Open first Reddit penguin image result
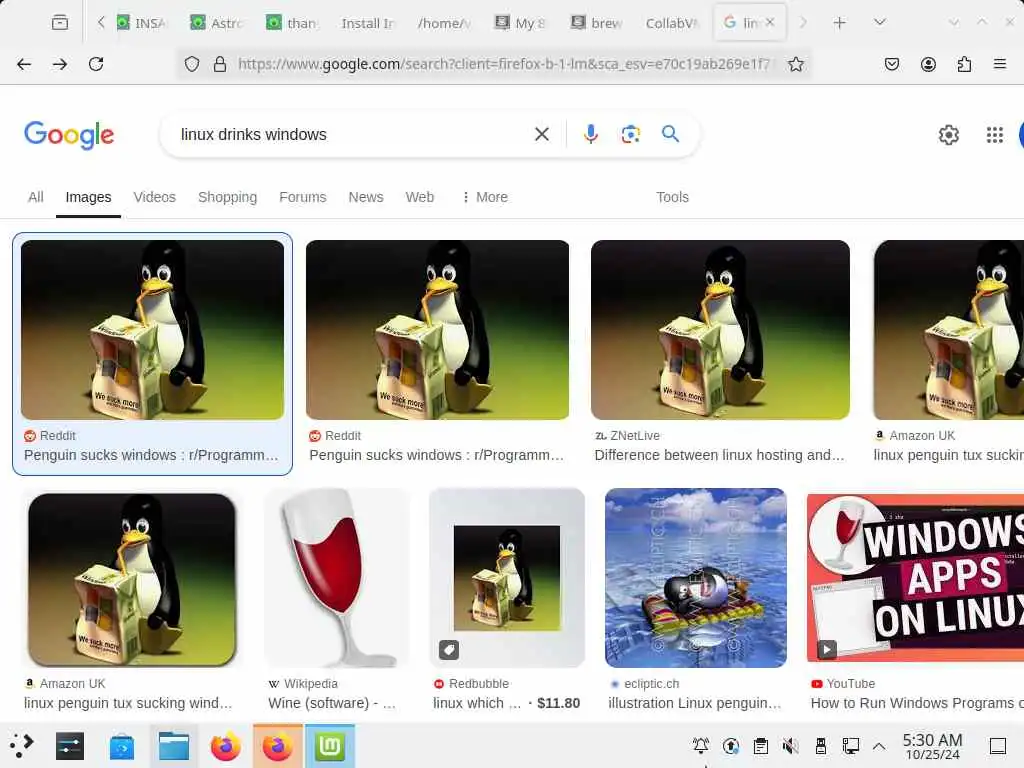 pyautogui.click(x=152, y=330)
